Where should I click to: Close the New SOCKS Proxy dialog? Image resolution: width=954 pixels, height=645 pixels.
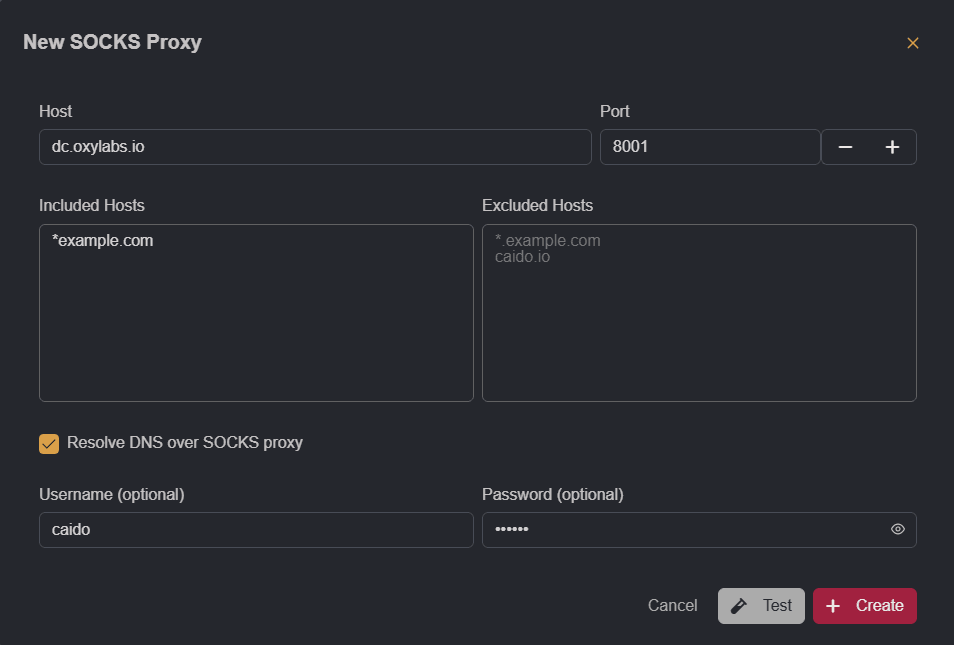(912, 43)
